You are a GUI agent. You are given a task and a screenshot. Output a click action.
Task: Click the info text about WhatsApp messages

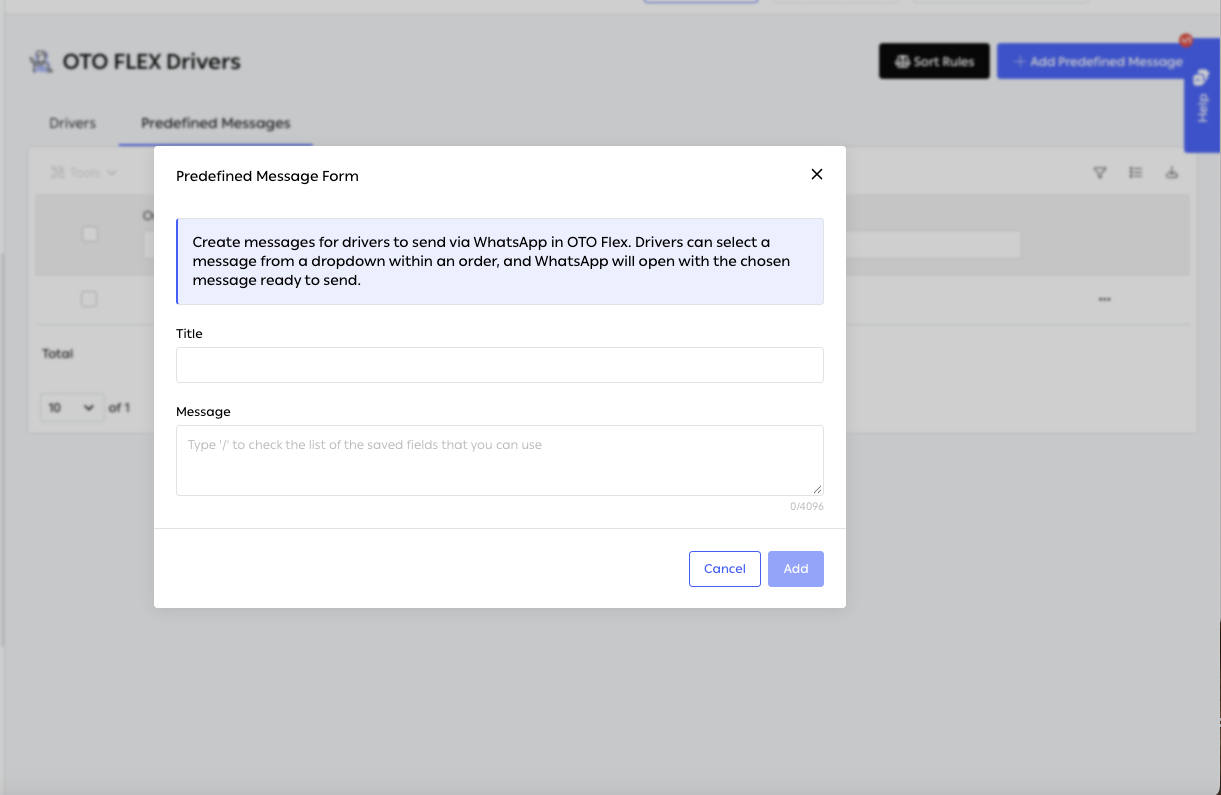pyautogui.click(x=491, y=261)
